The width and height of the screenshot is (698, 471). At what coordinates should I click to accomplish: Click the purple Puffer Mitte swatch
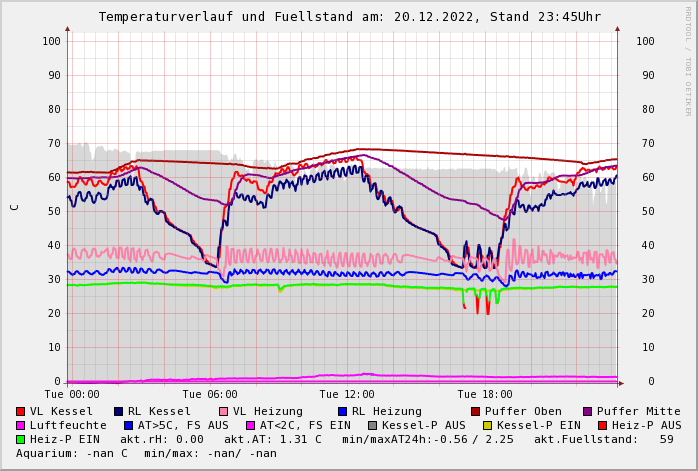[588, 412]
